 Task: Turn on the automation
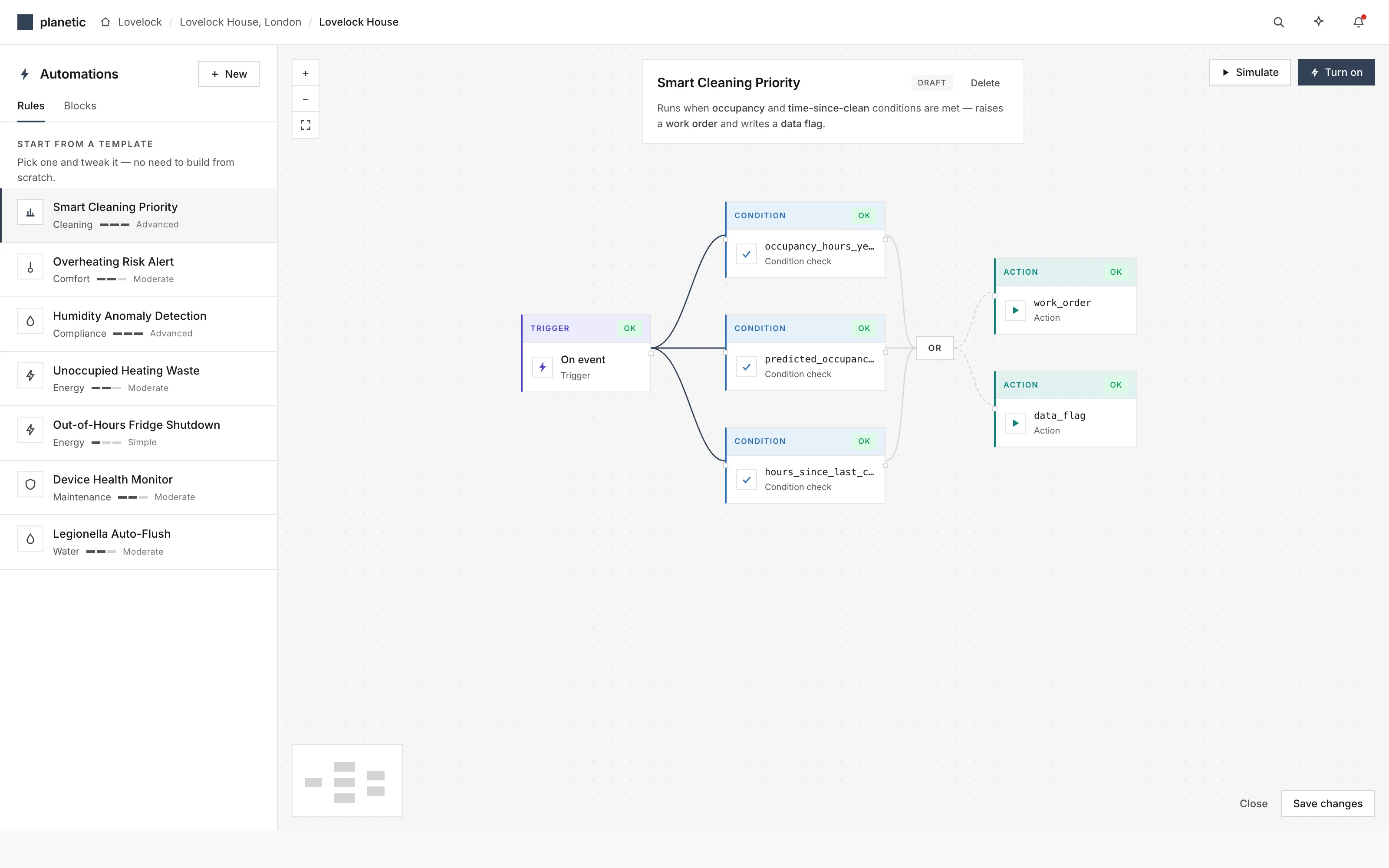pos(1336,72)
